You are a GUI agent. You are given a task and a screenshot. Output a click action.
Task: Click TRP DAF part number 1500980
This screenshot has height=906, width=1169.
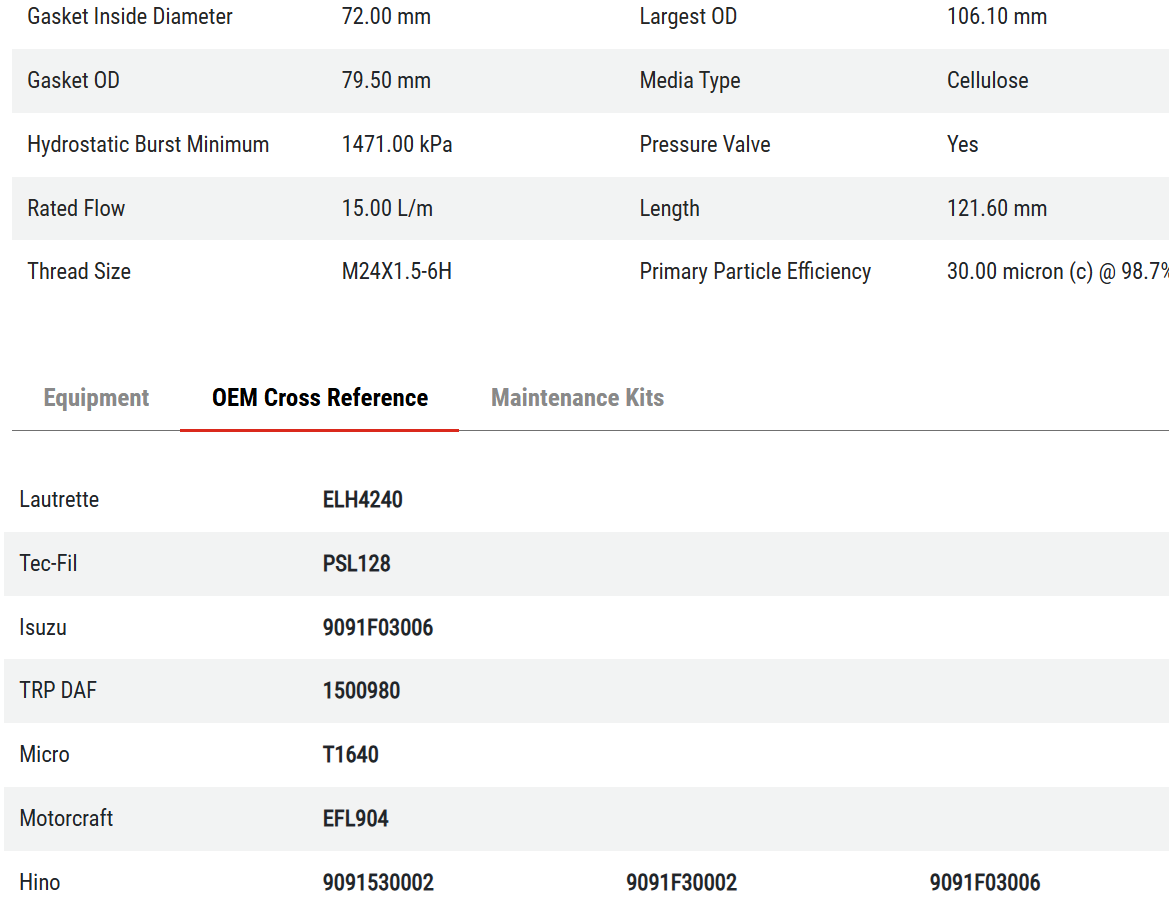point(361,690)
